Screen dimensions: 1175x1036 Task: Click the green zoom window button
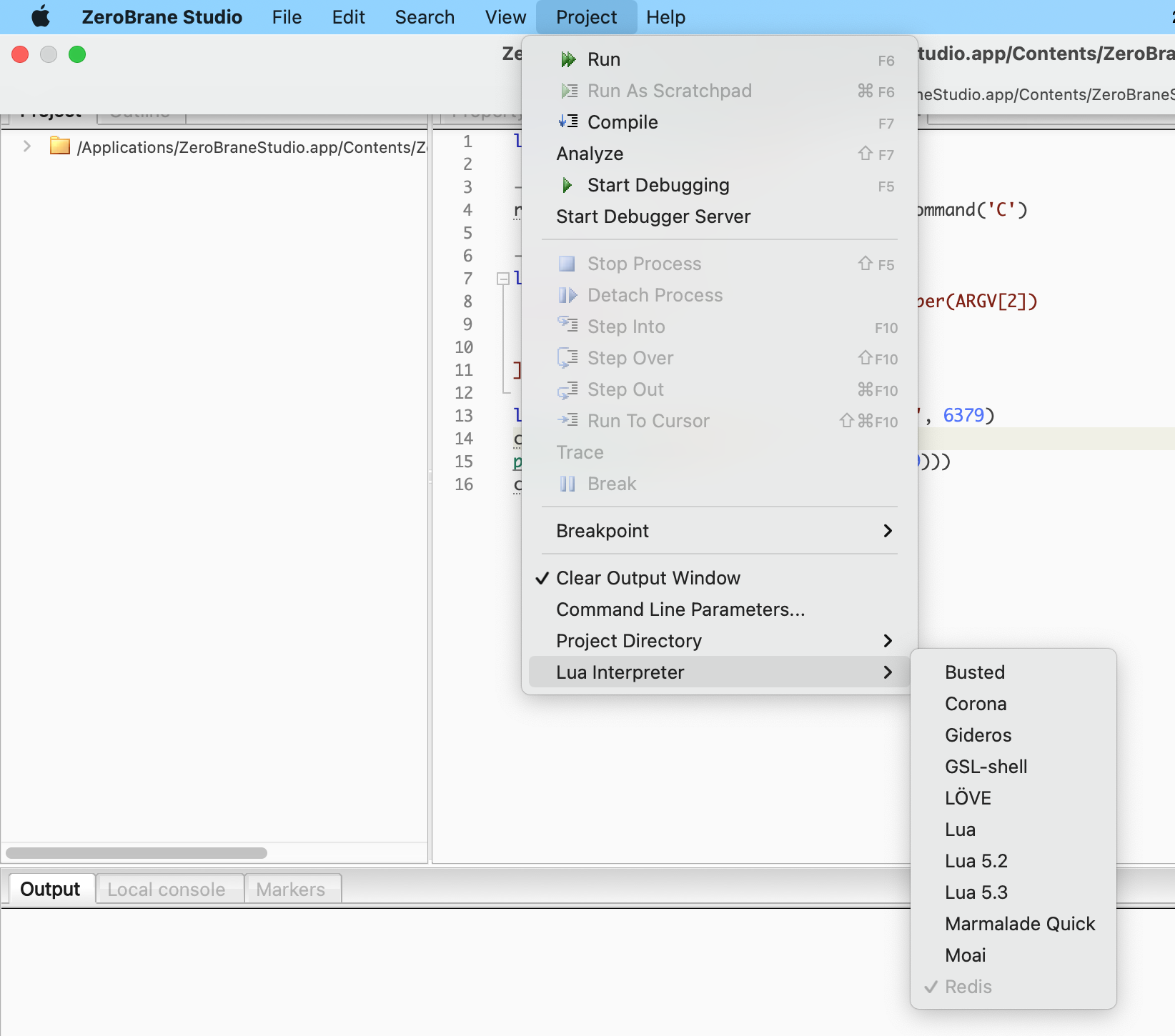click(77, 54)
